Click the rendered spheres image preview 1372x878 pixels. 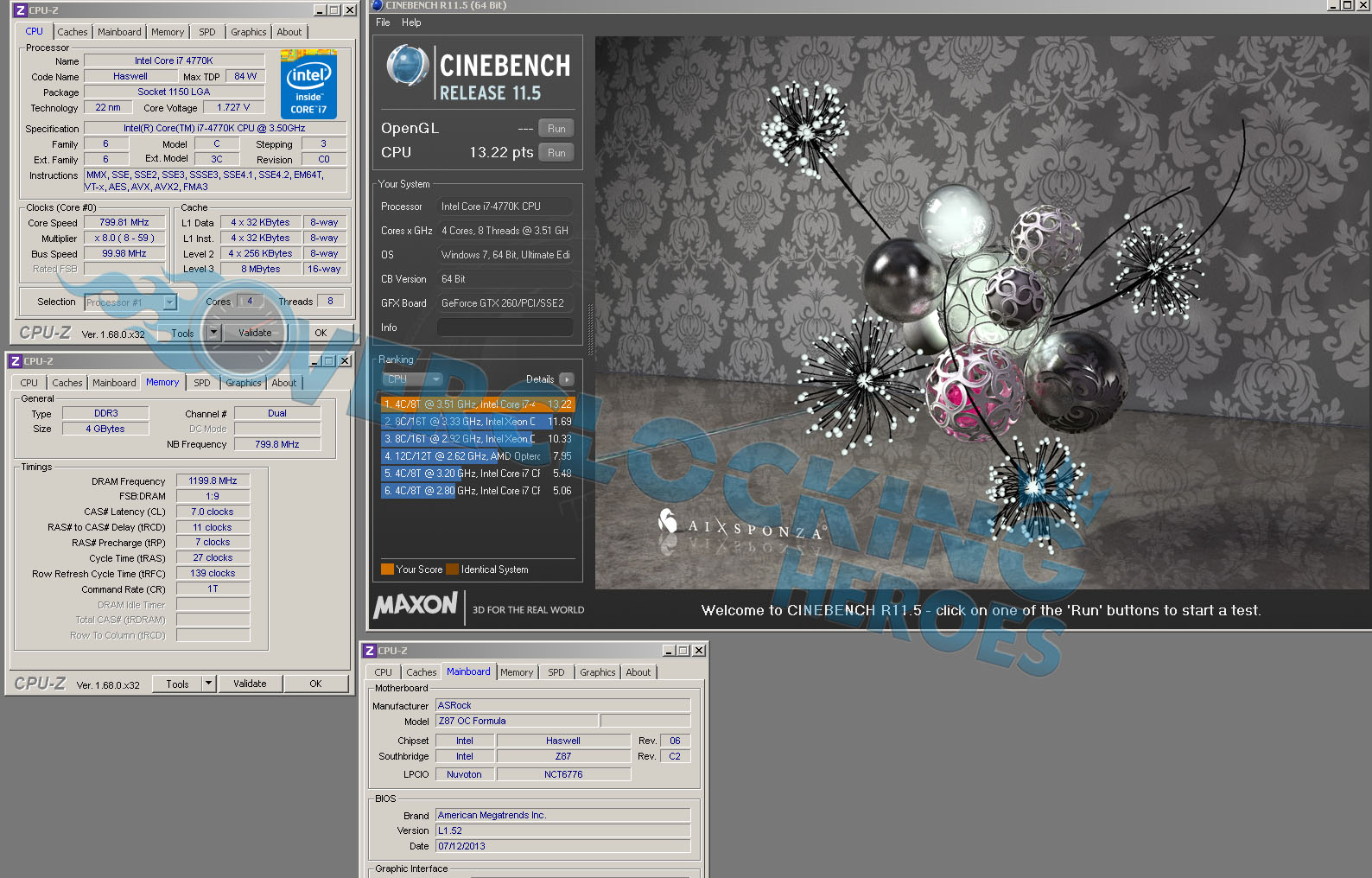pyautogui.click(x=982, y=313)
